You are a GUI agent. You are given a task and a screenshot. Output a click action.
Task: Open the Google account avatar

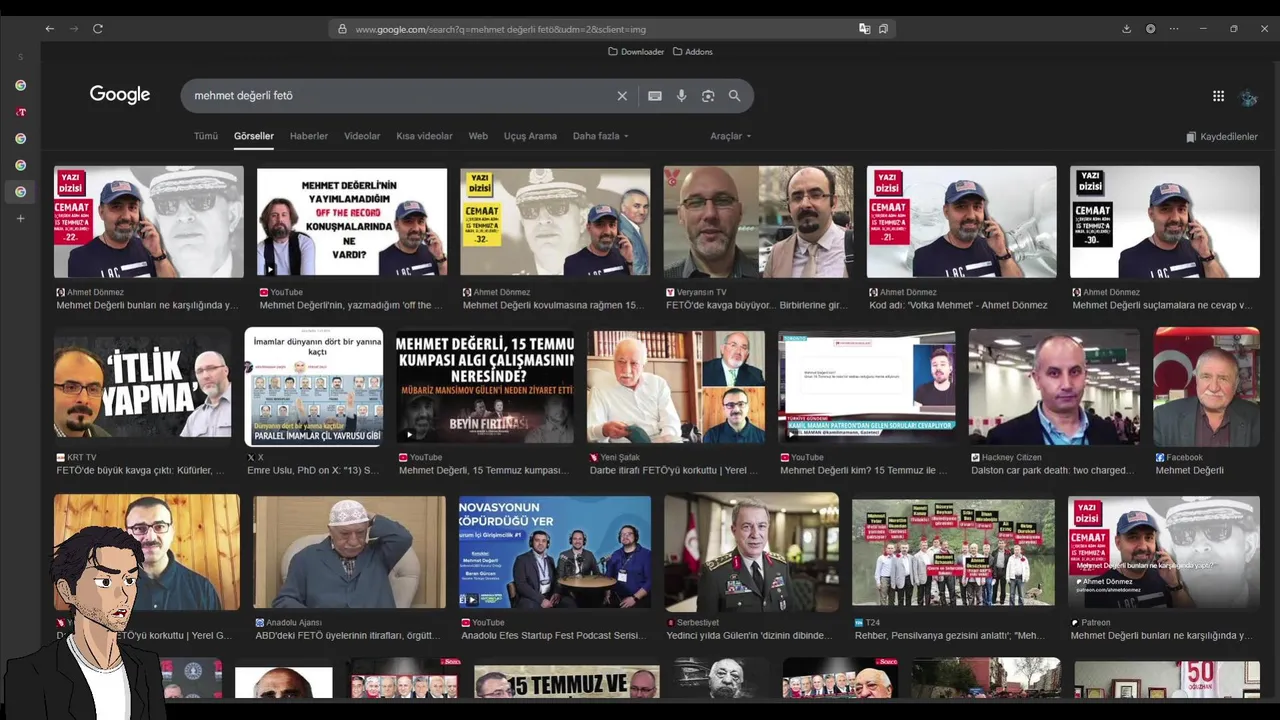[1248, 97]
